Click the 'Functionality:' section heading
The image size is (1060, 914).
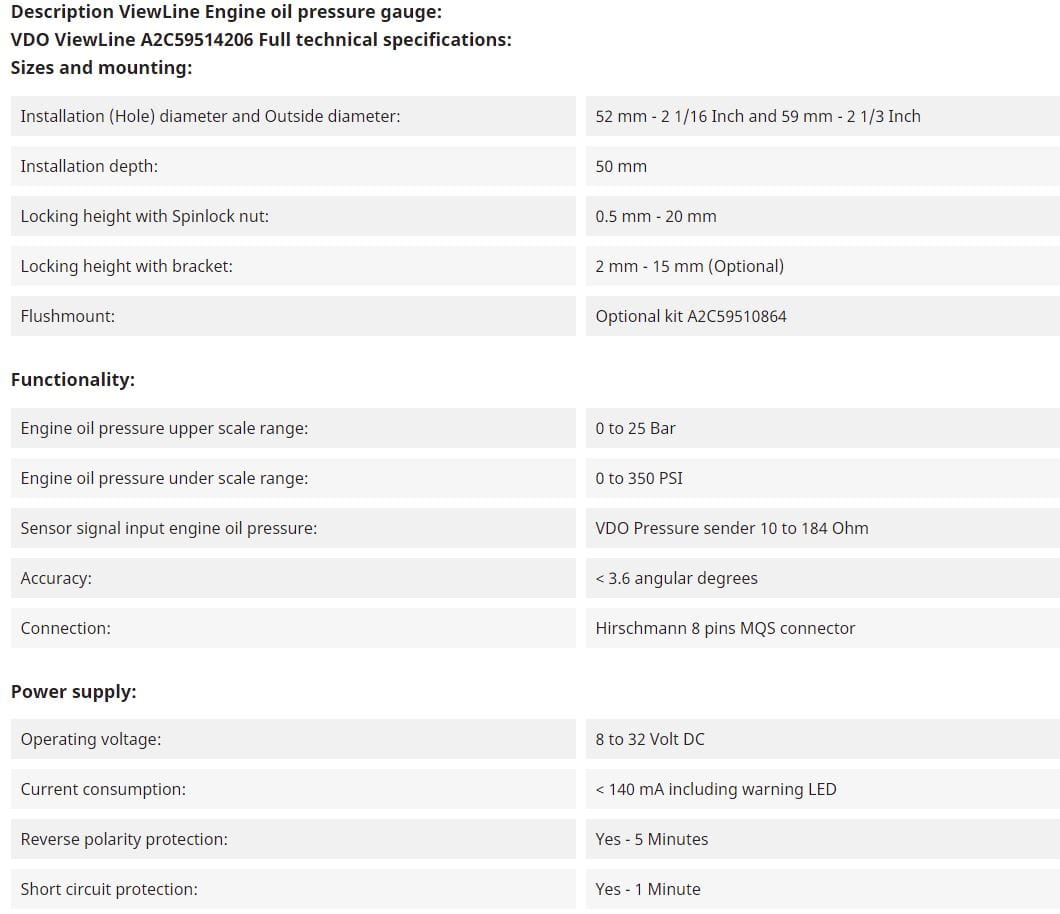click(x=73, y=380)
